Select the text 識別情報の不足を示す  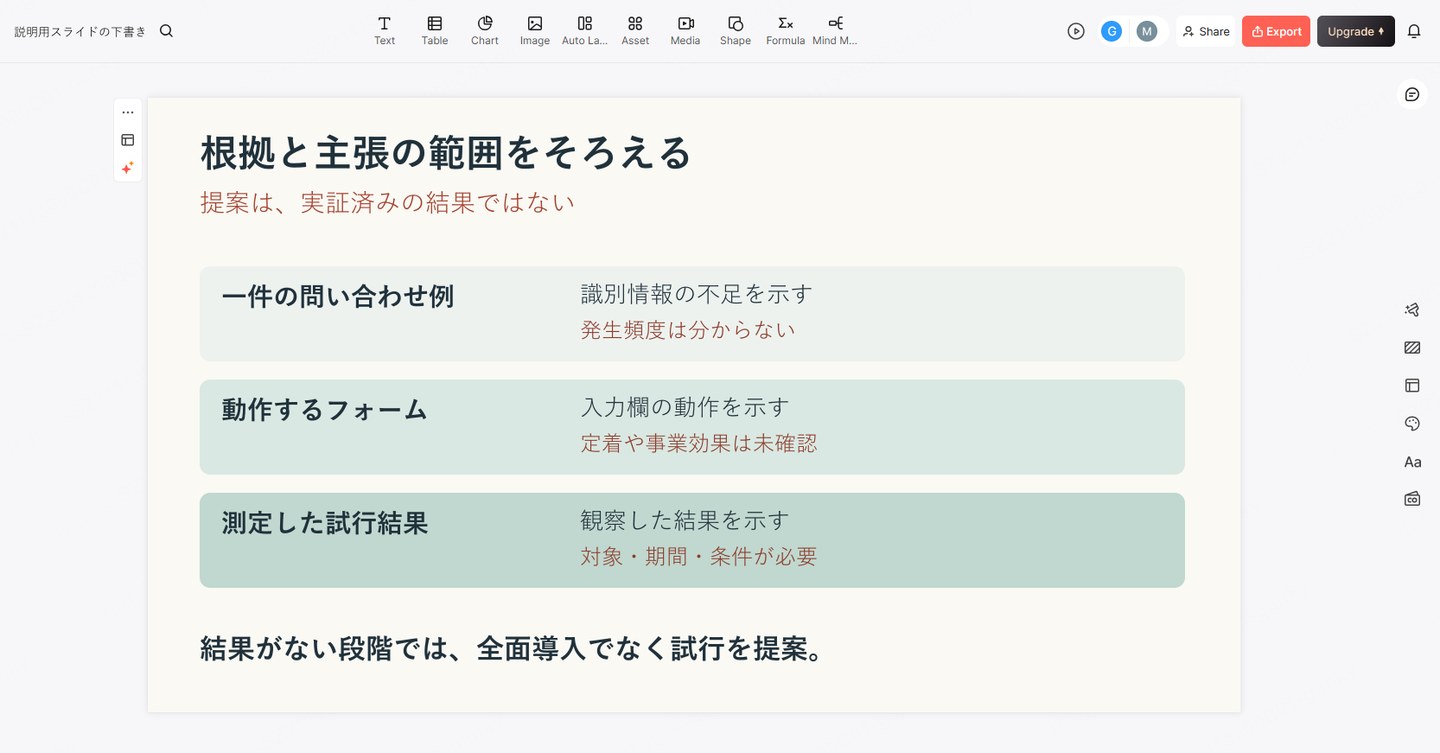tap(697, 294)
